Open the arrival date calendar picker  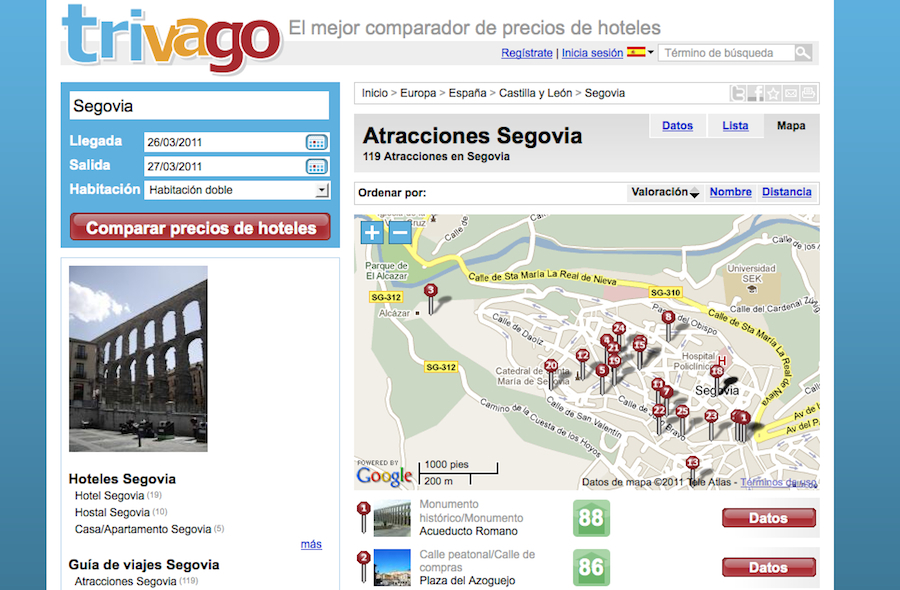coord(316,142)
